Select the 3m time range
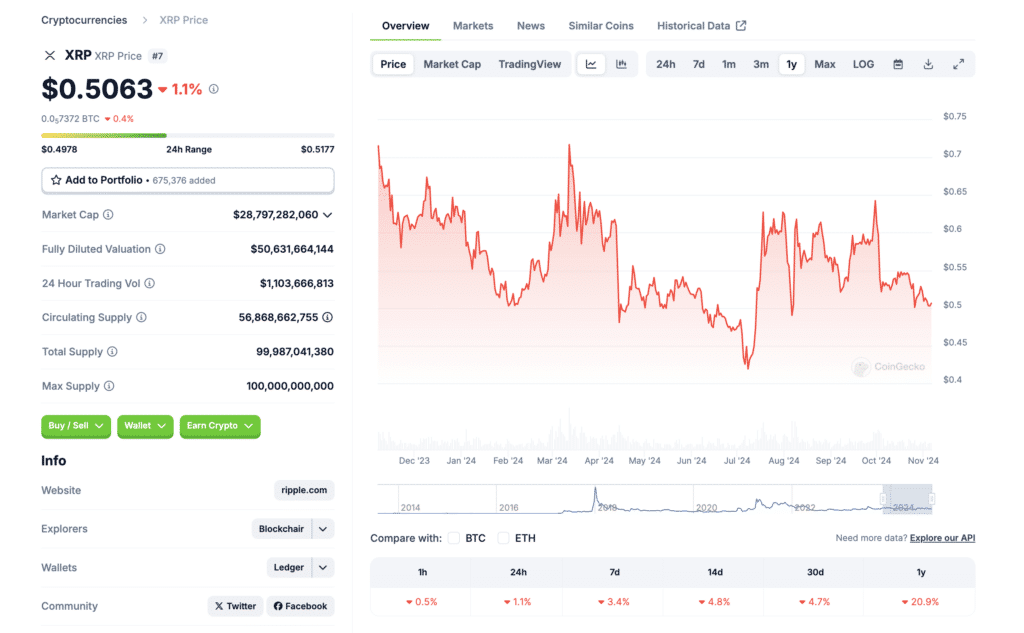 [x=761, y=64]
